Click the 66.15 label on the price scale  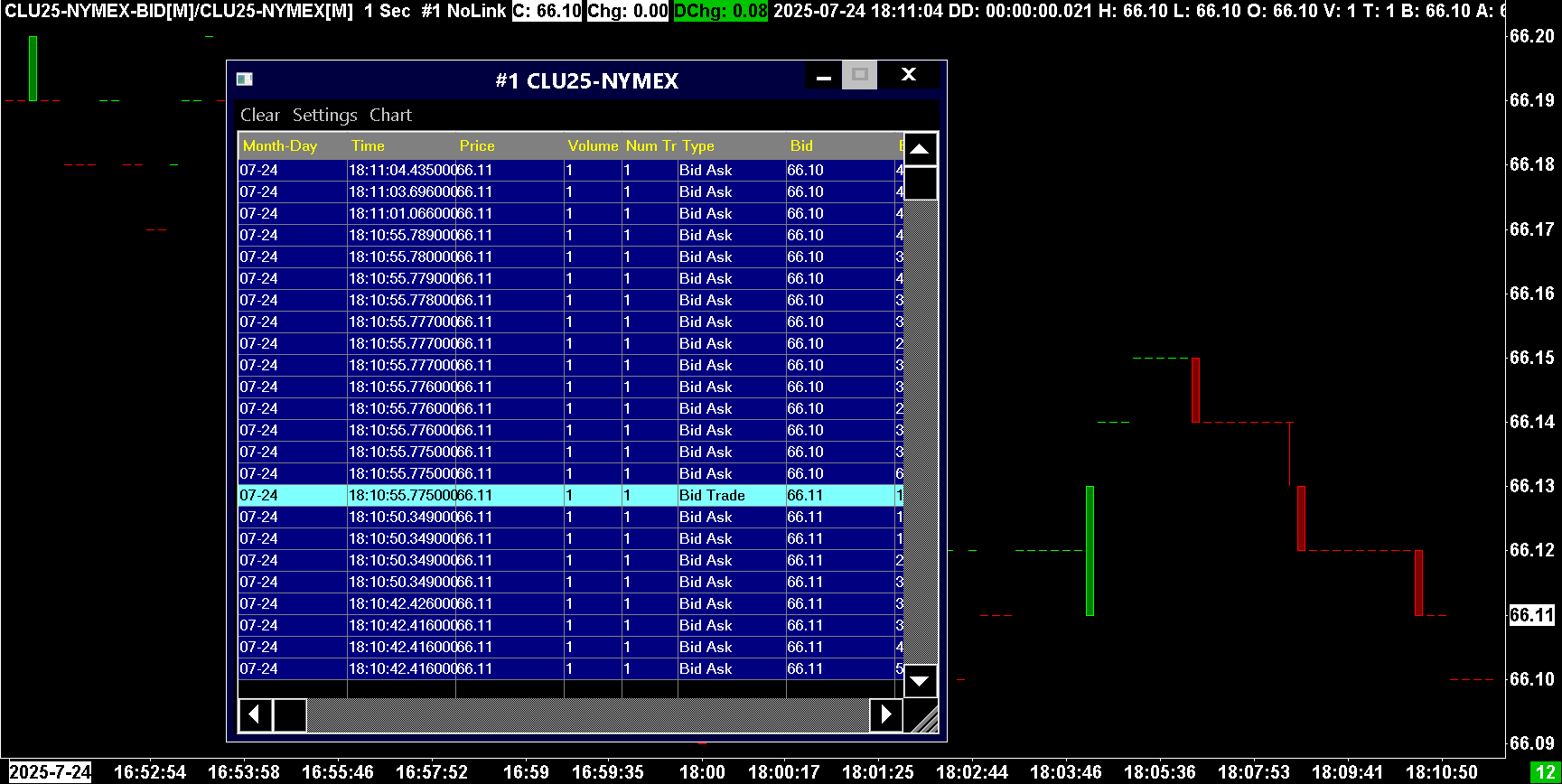point(1532,358)
